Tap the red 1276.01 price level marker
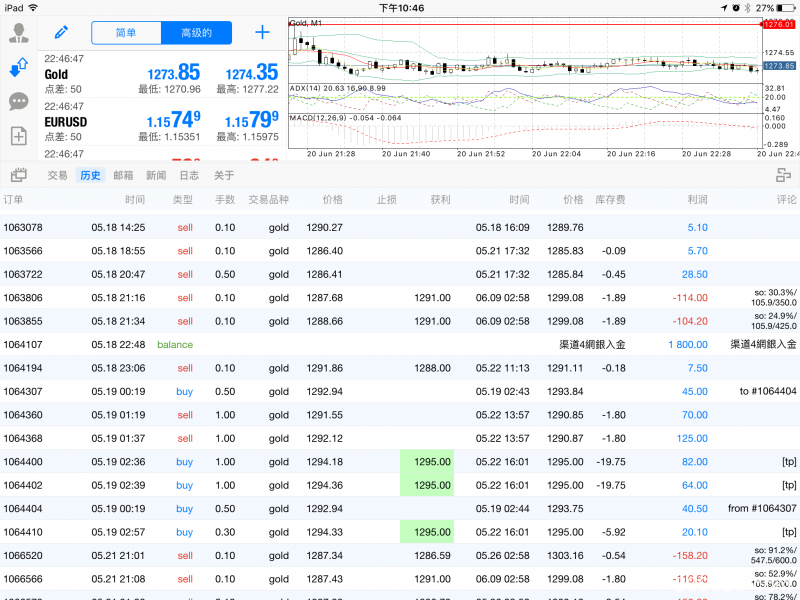 click(779, 24)
